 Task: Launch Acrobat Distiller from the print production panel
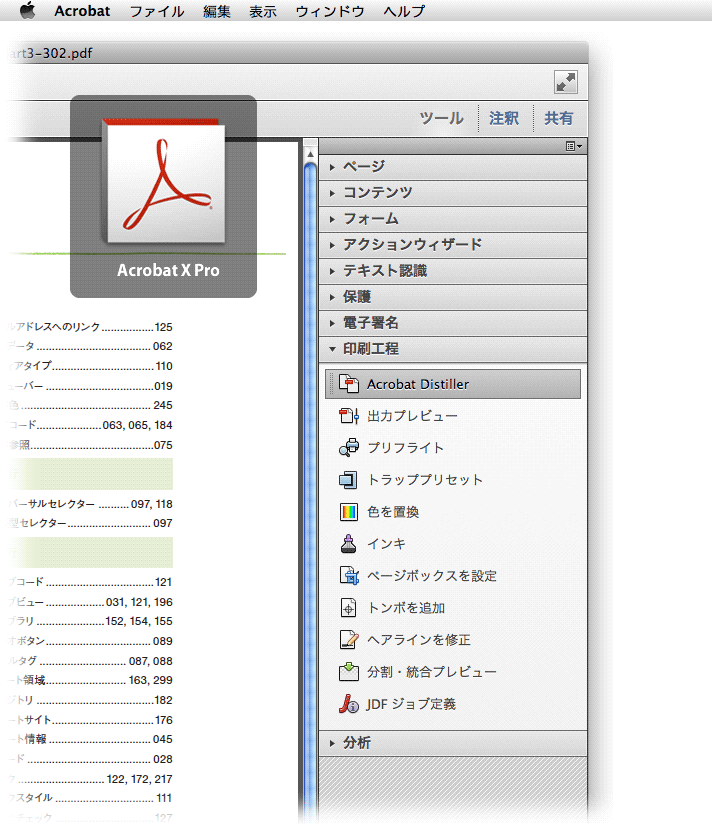point(452,384)
